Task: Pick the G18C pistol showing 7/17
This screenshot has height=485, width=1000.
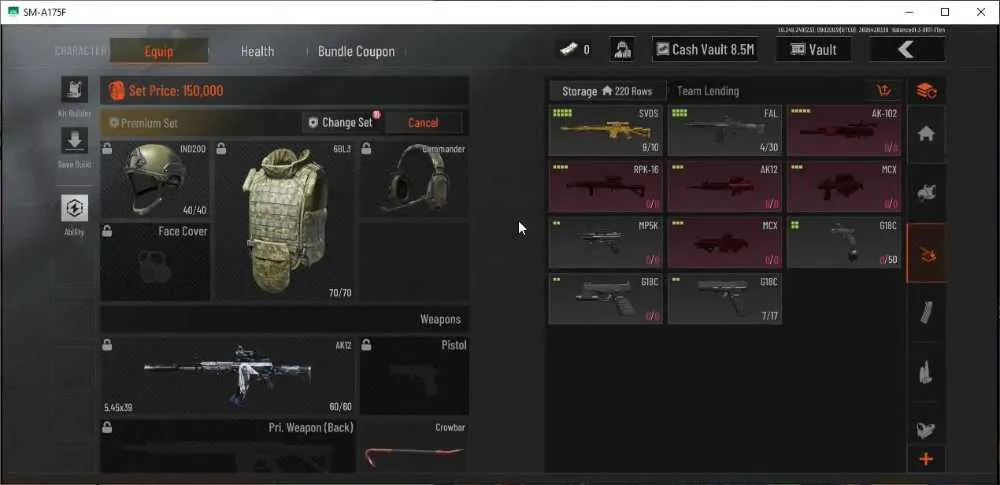Action: [724, 299]
